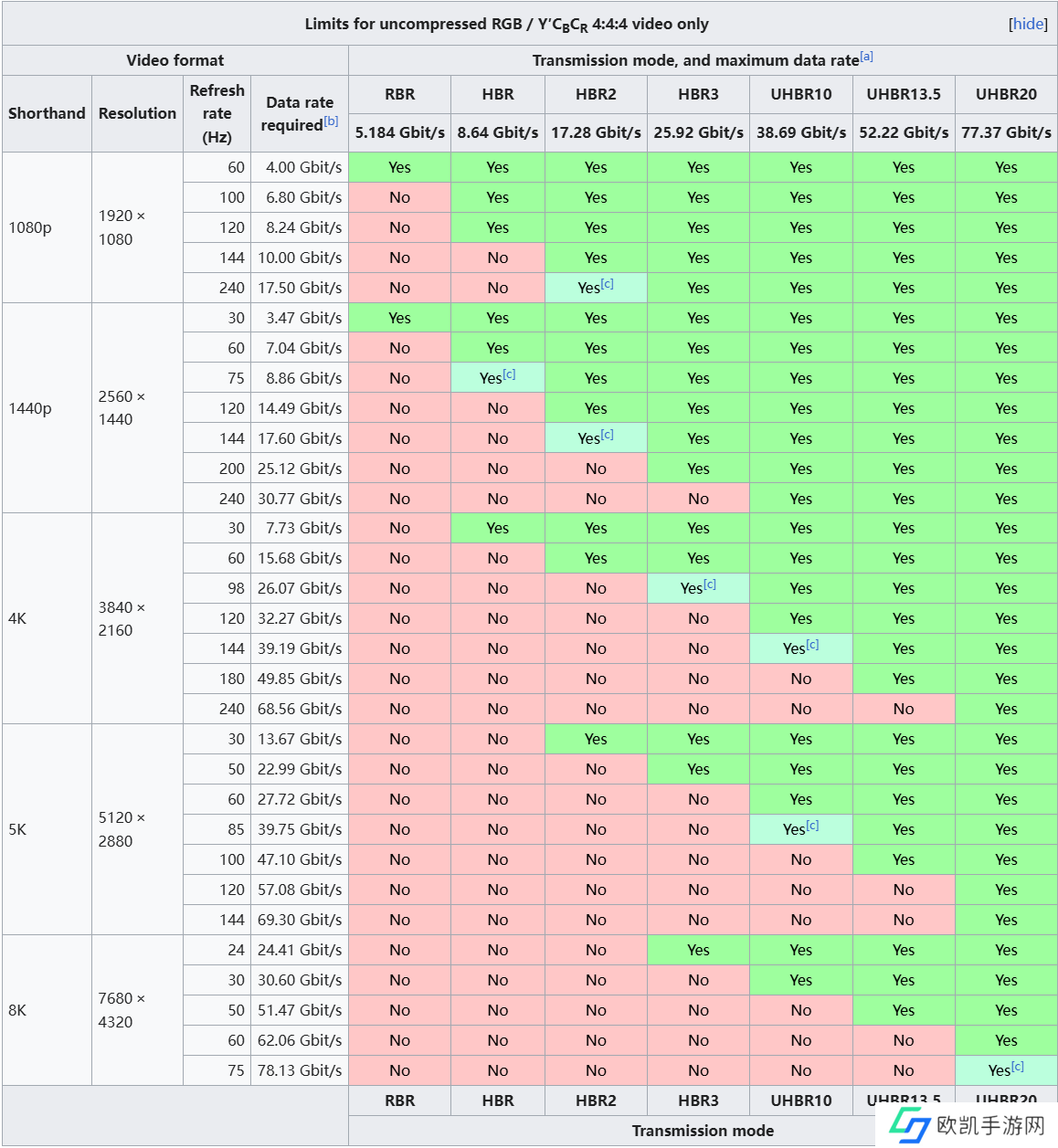Image resolution: width=1058 pixels, height=1148 pixels.
Task: Select the Resolution column header
Action: point(137,113)
